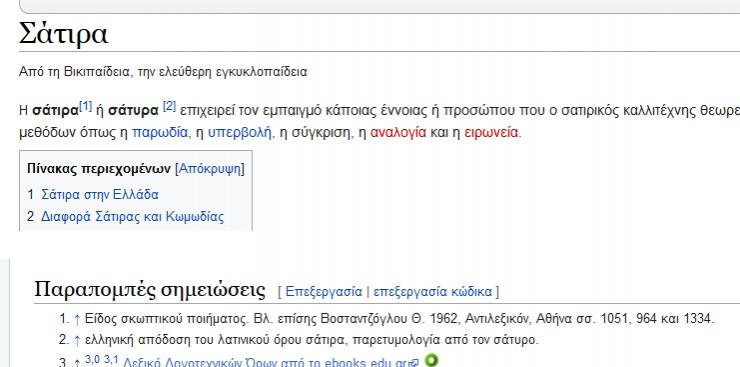
Task: Click the text 'Είδος σκωπτικού ποιήματος' in reference 1
Action: click(166, 319)
